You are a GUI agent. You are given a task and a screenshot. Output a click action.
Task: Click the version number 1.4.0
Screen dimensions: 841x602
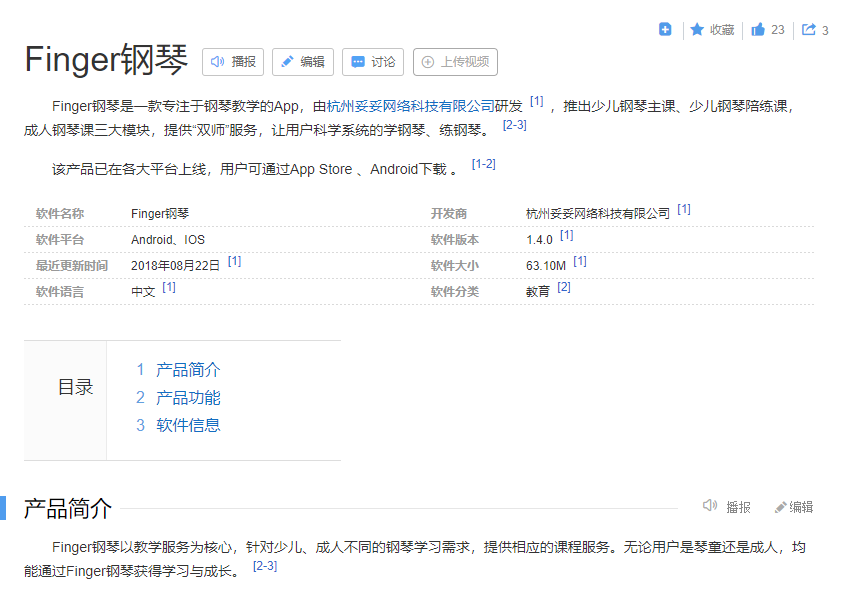click(x=539, y=240)
